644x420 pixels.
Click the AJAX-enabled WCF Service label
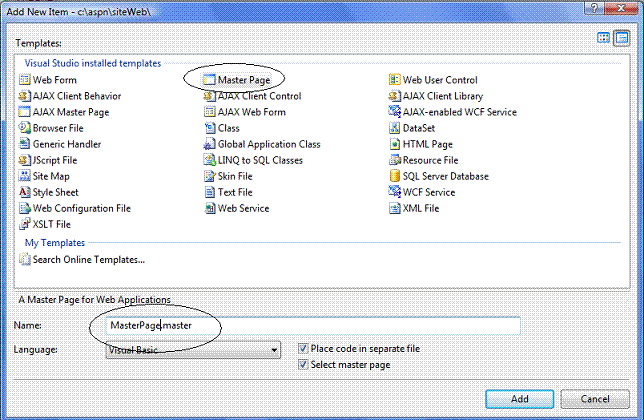[460, 112]
